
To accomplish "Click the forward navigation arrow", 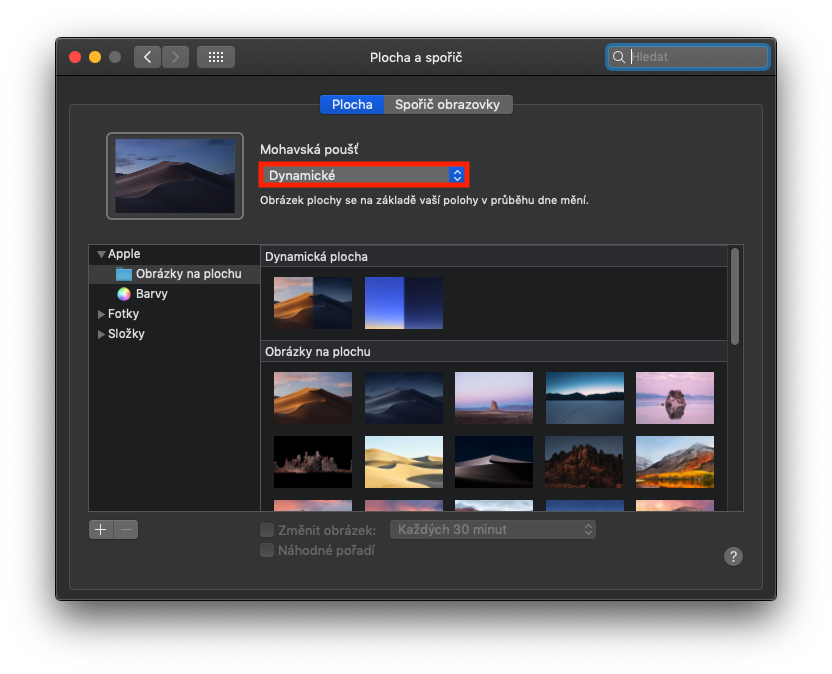I will (175, 57).
